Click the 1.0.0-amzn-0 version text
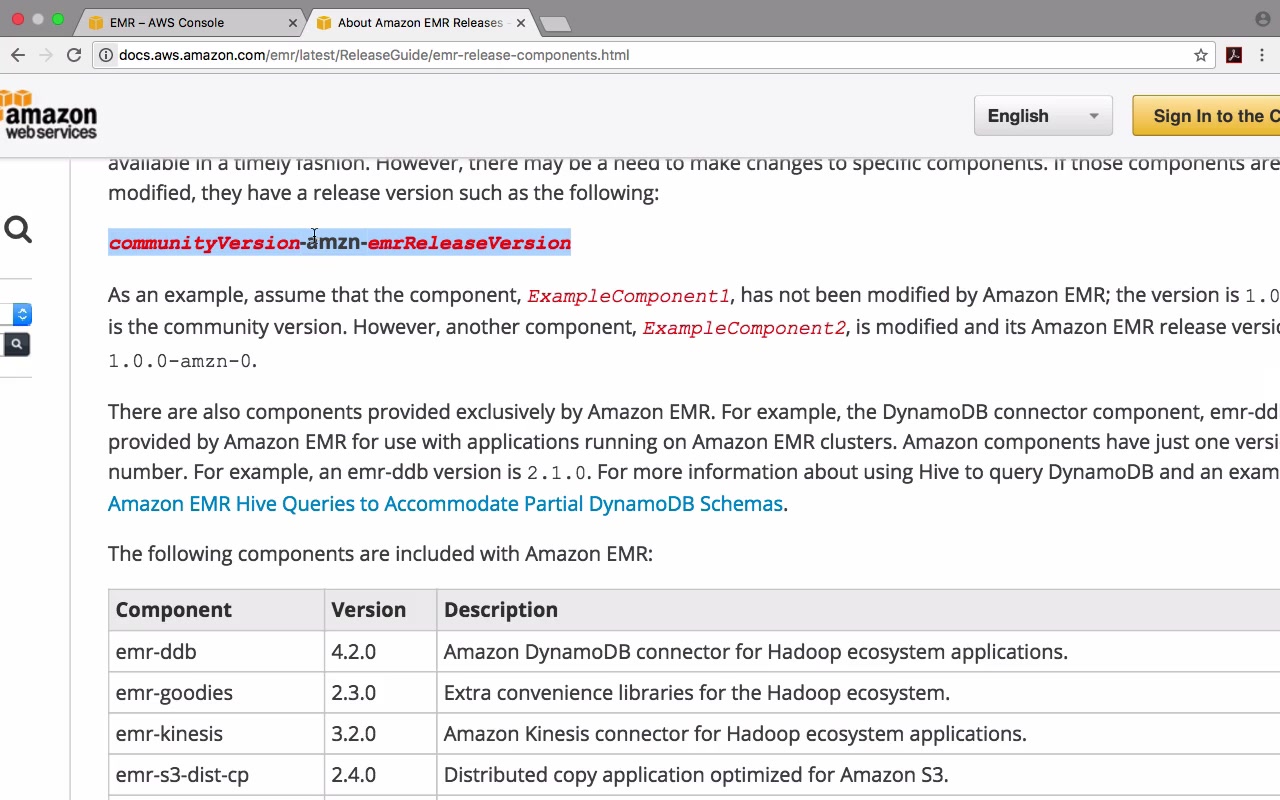The image size is (1280, 800). (x=180, y=361)
